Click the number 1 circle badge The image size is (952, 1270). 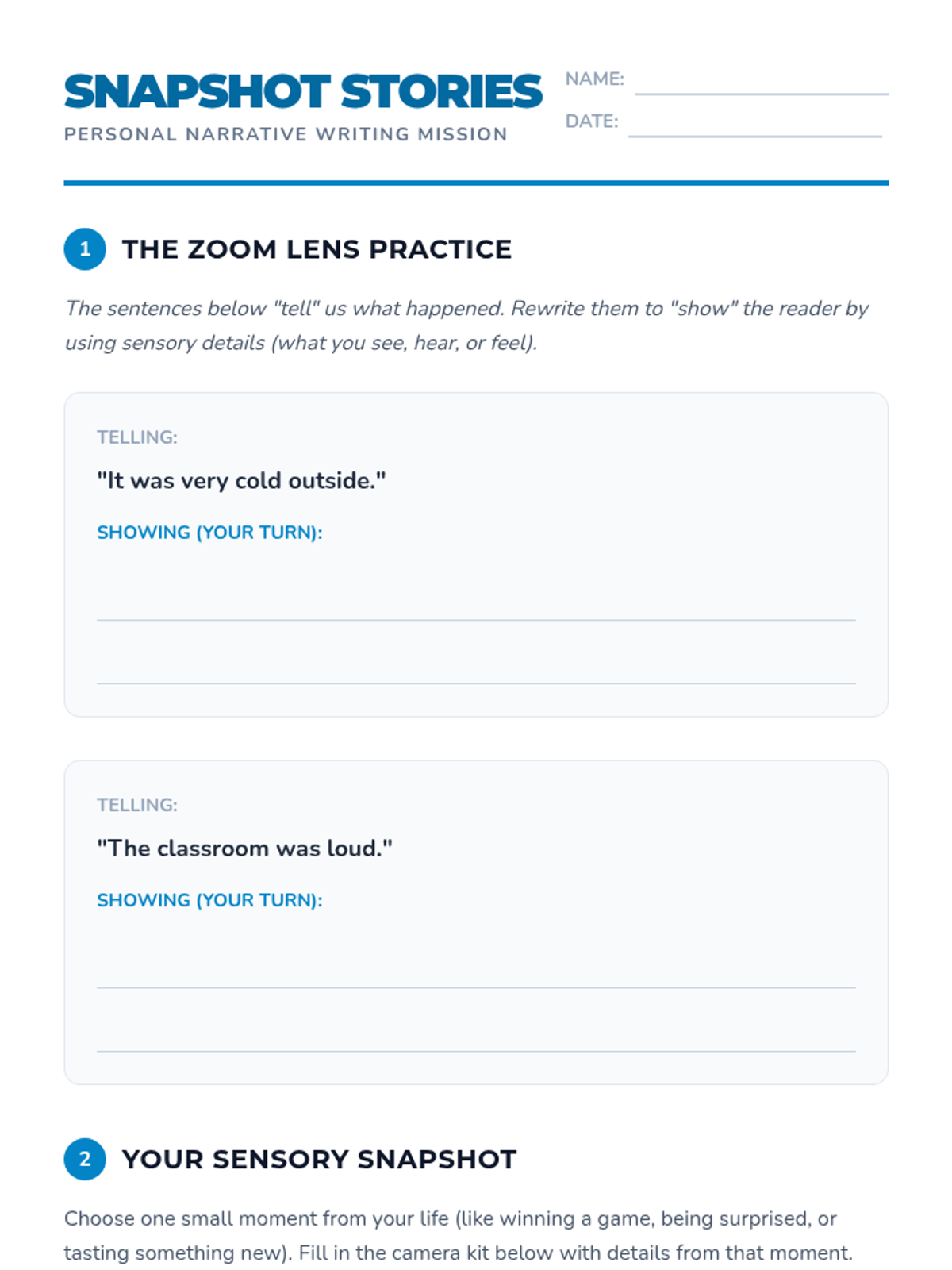85,249
